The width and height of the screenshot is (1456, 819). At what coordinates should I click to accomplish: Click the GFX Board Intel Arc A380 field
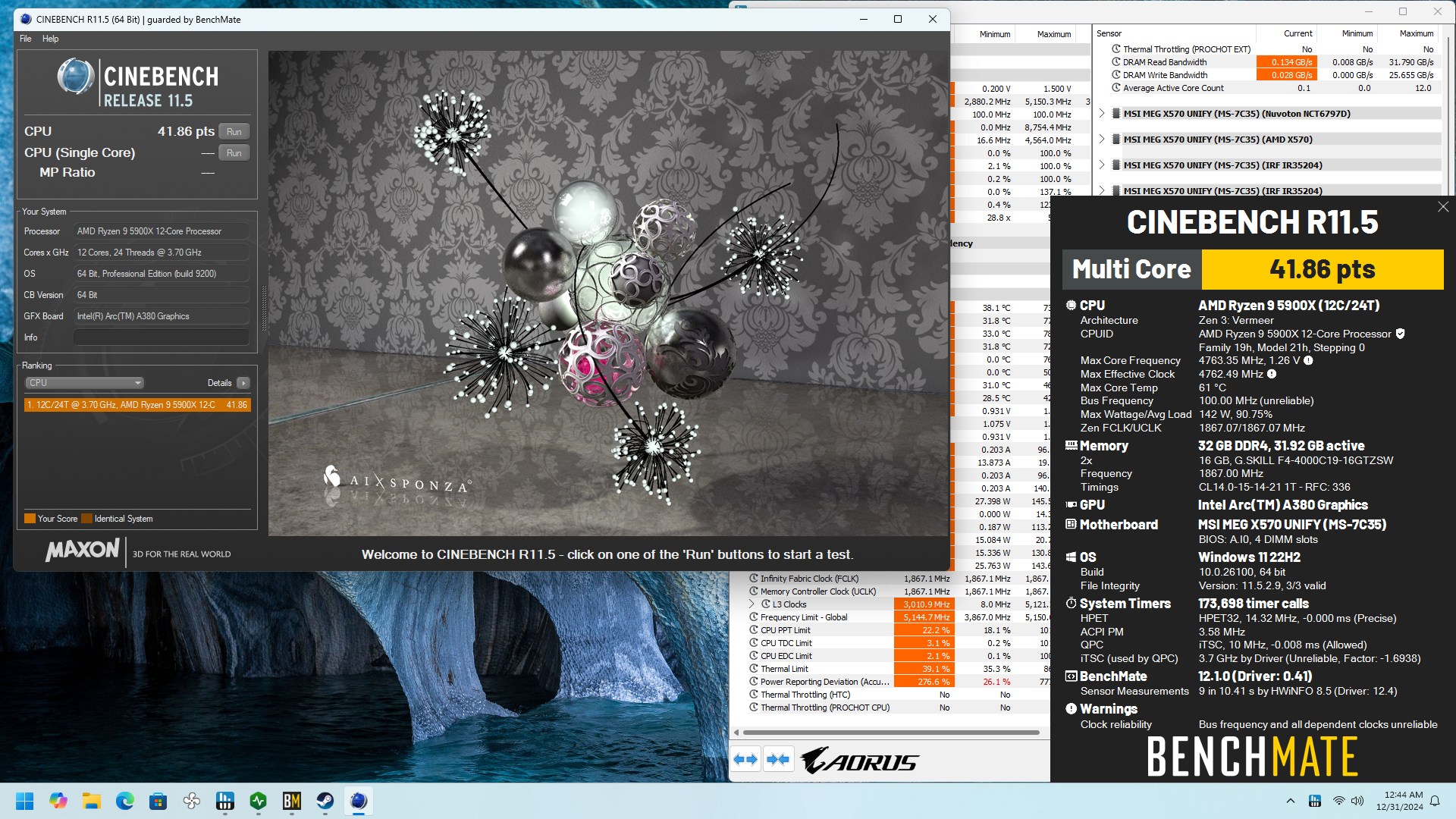point(162,316)
